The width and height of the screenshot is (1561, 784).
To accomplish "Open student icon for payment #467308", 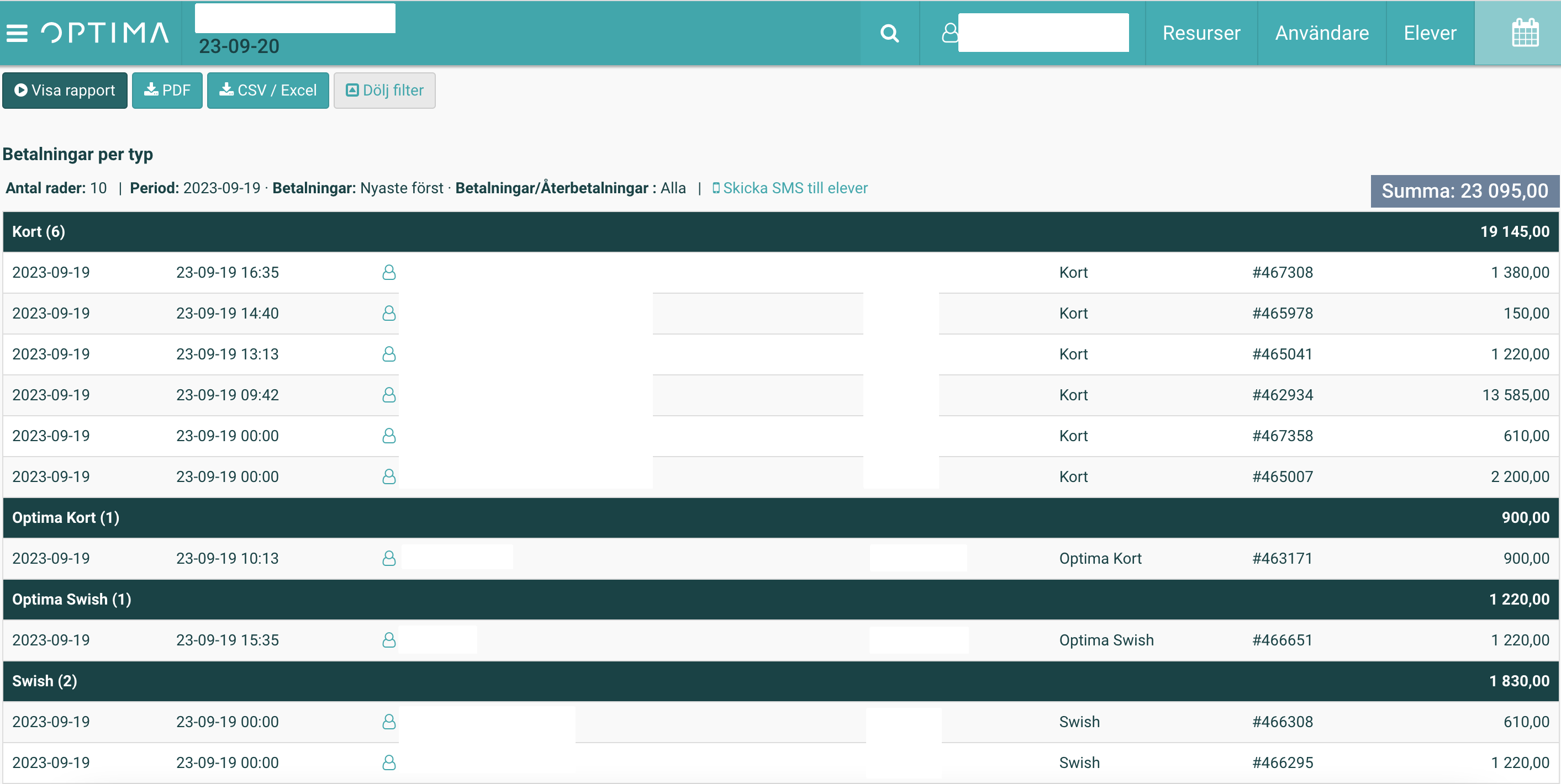I will (389, 272).
